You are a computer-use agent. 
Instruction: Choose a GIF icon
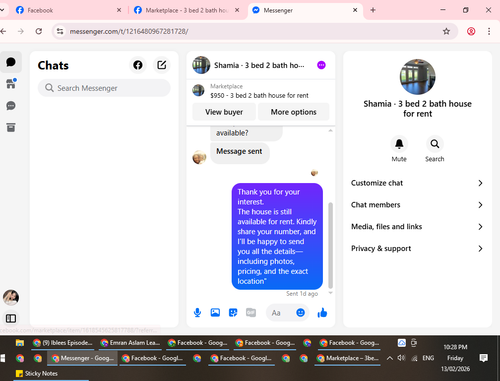tap(251, 313)
